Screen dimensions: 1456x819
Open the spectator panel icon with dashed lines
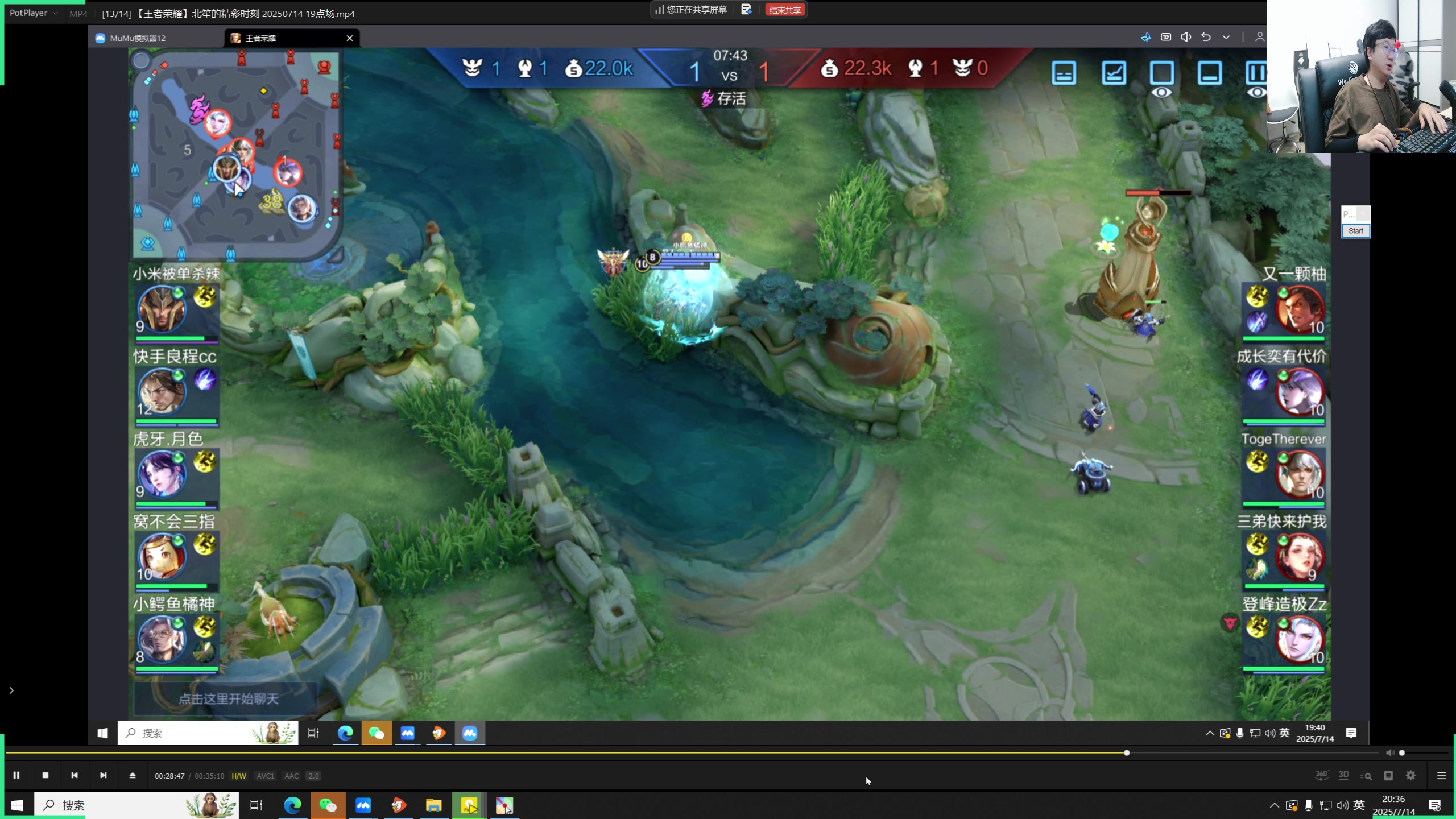tap(1064, 73)
